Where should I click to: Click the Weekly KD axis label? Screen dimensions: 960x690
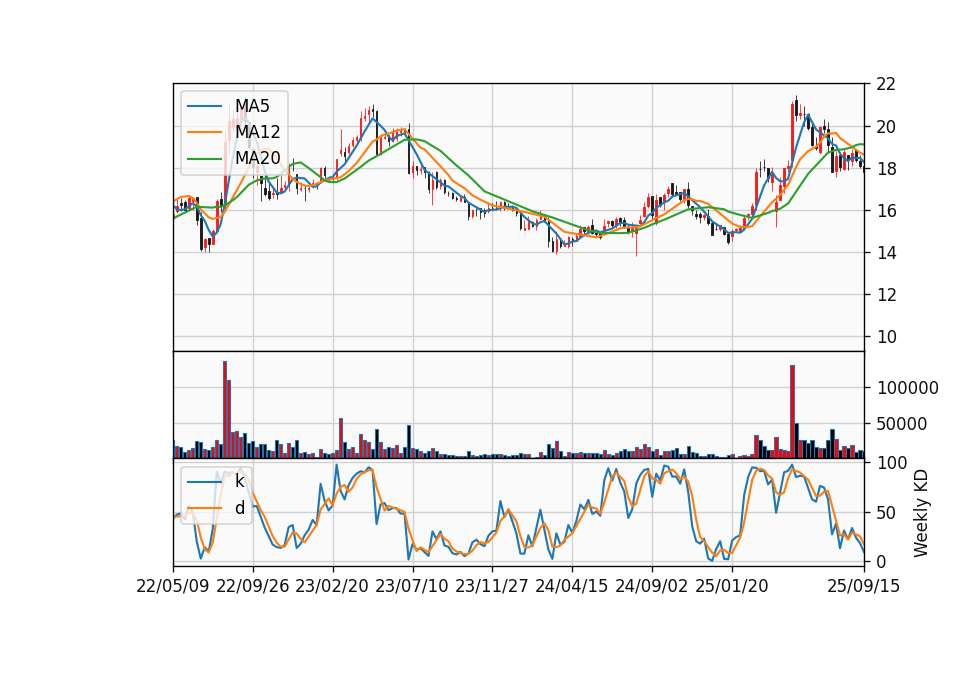pyautogui.click(x=921, y=513)
